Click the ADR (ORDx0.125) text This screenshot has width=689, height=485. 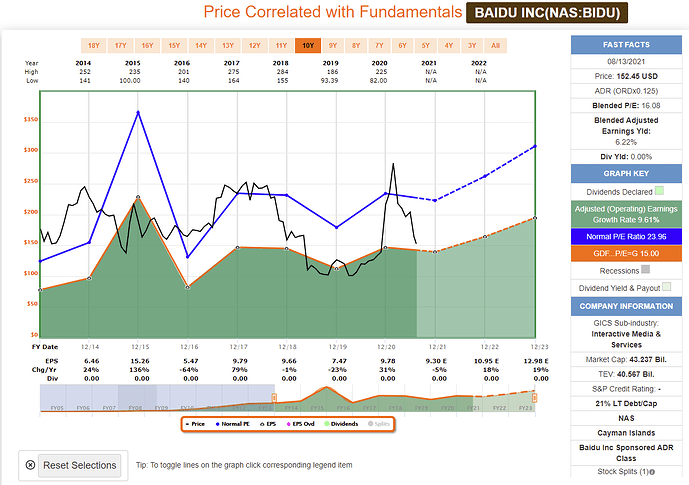click(x=626, y=91)
